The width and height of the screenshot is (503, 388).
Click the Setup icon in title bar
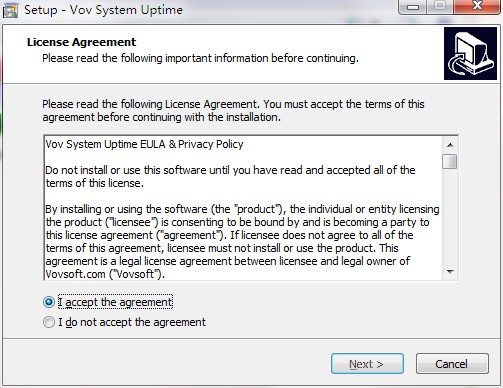tap(10, 10)
